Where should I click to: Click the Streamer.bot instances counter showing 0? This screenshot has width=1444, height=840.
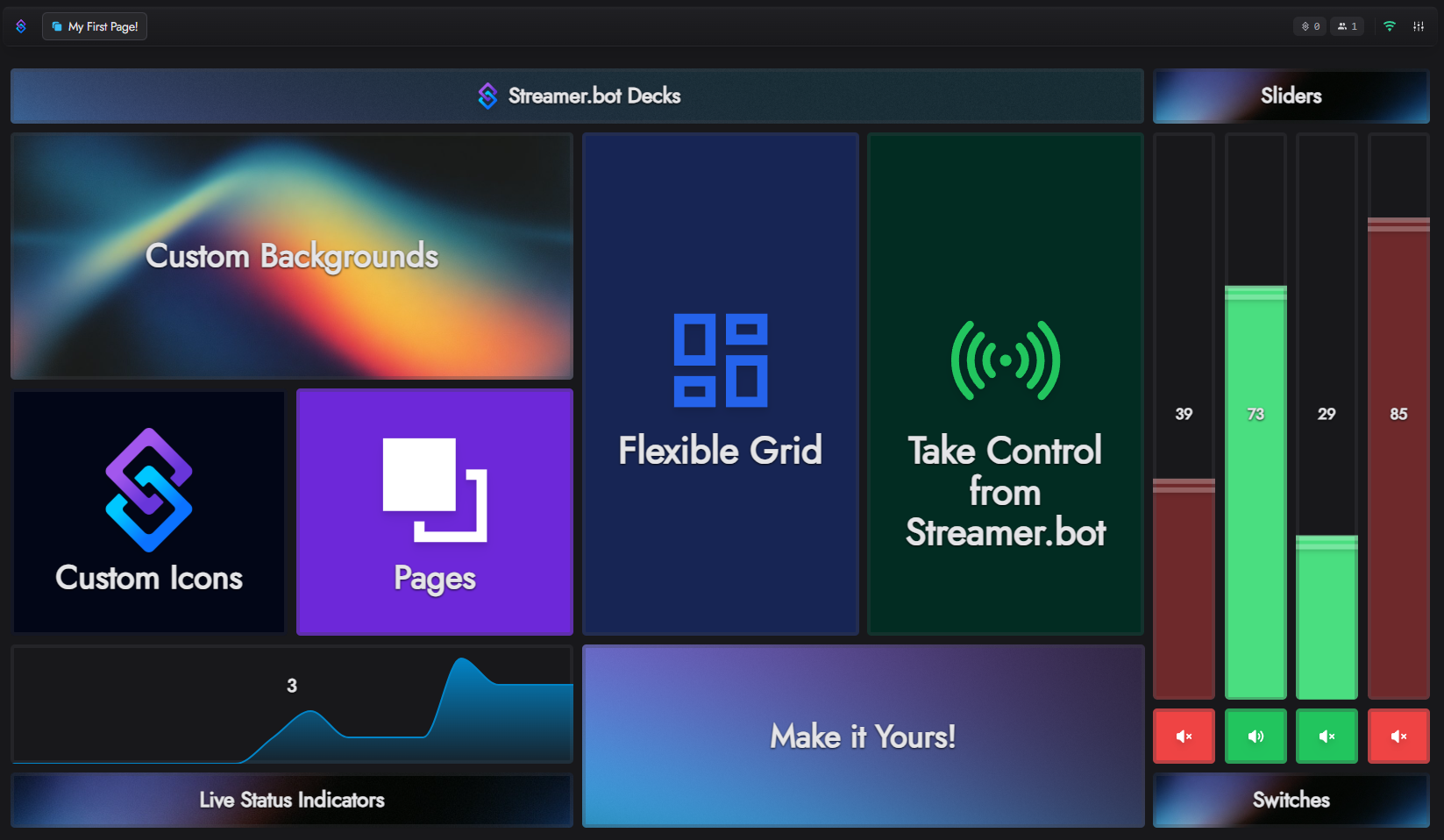(x=1310, y=26)
